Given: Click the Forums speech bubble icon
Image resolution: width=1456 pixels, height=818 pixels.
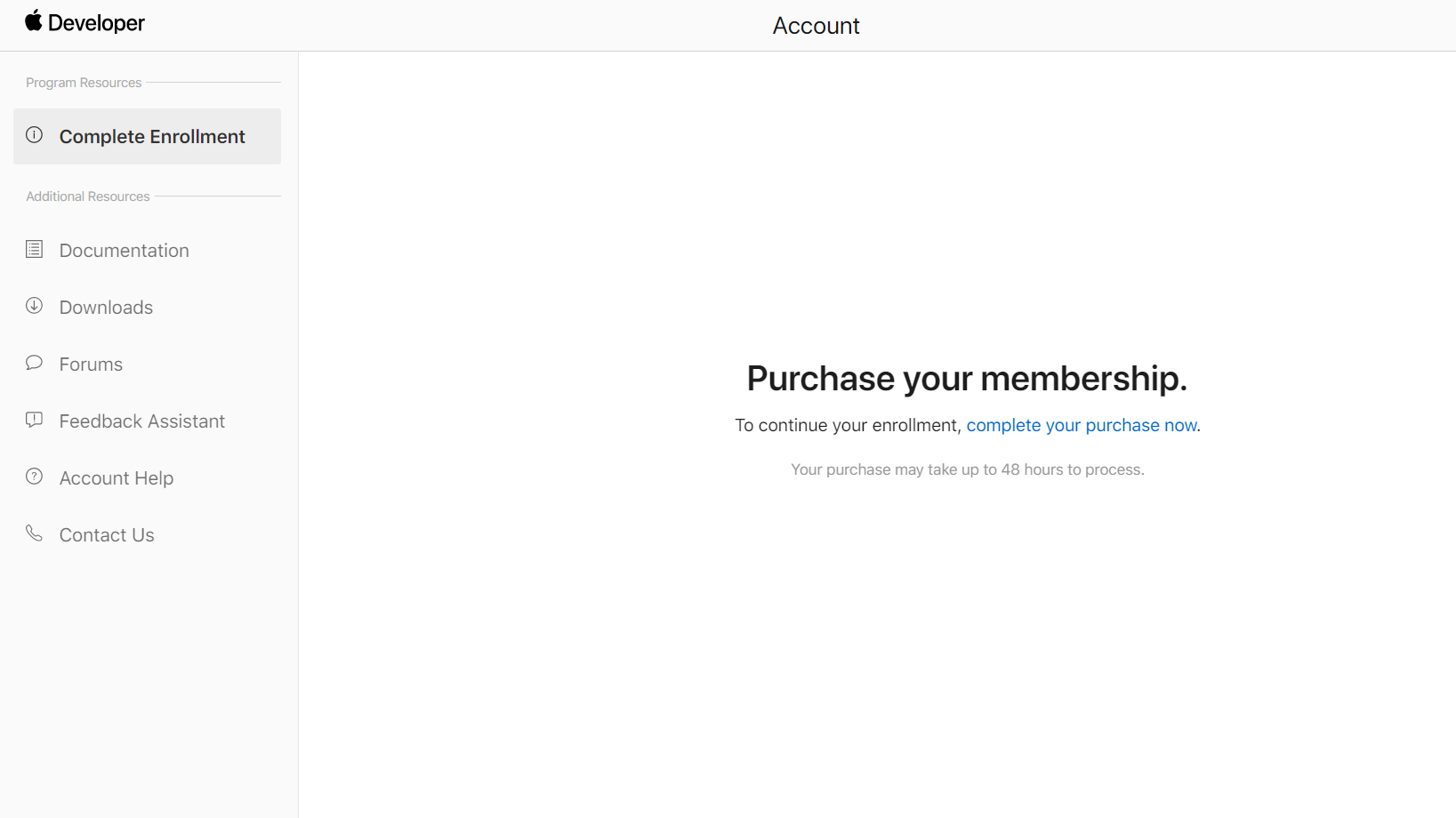Looking at the screenshot, I should click(35, 363).
